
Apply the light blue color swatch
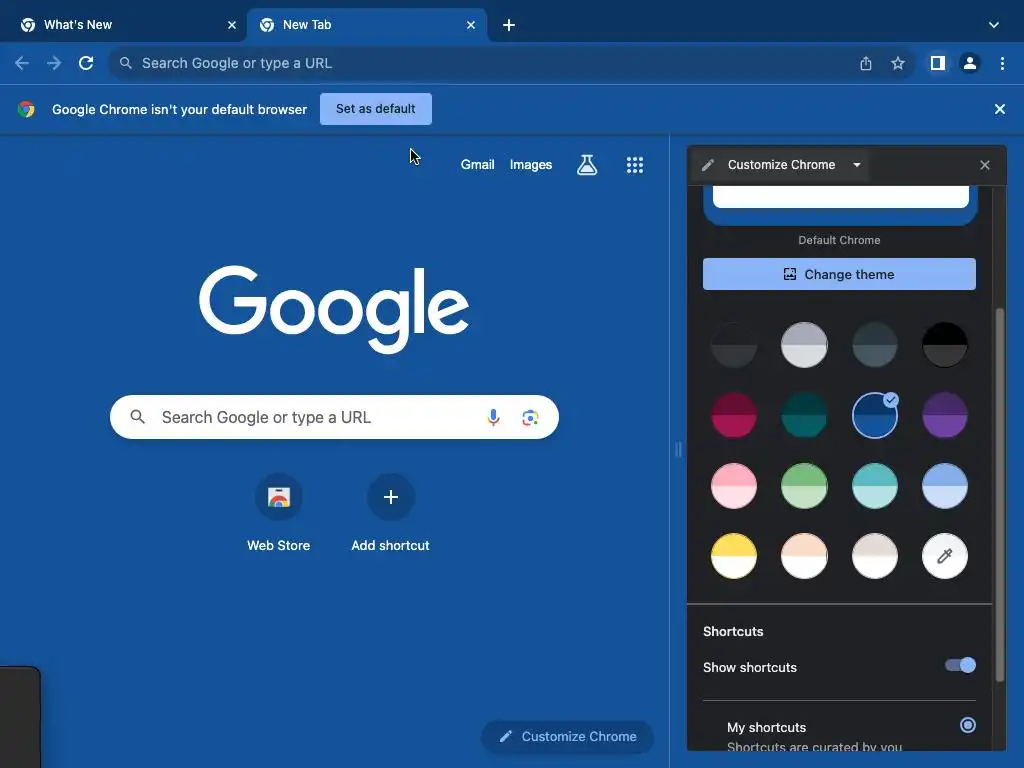[x=944, y=486]
